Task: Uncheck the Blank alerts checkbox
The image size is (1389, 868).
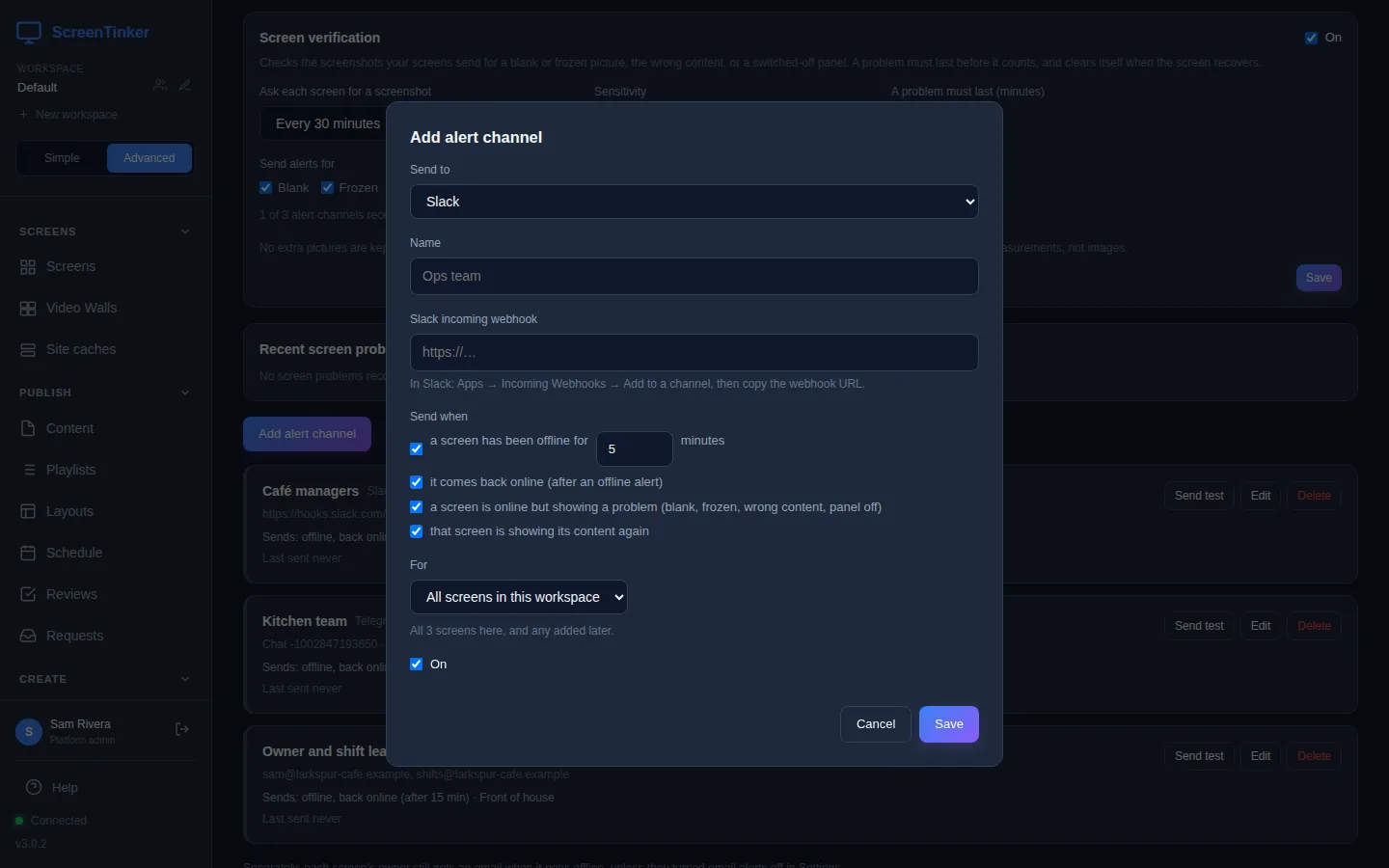Action: [266, 188]
